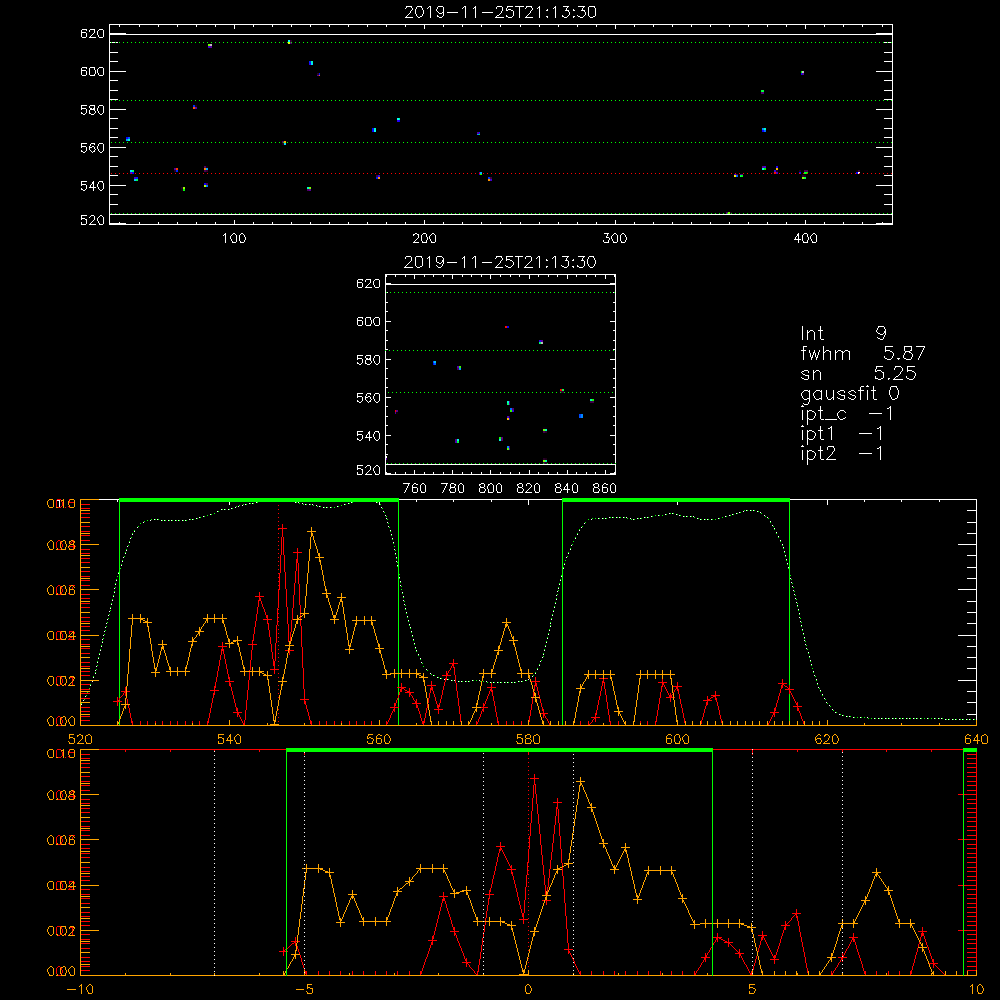
Task: Click x-axis label '400' of the wide scatter plot
Action: click(x=805, y=239)
